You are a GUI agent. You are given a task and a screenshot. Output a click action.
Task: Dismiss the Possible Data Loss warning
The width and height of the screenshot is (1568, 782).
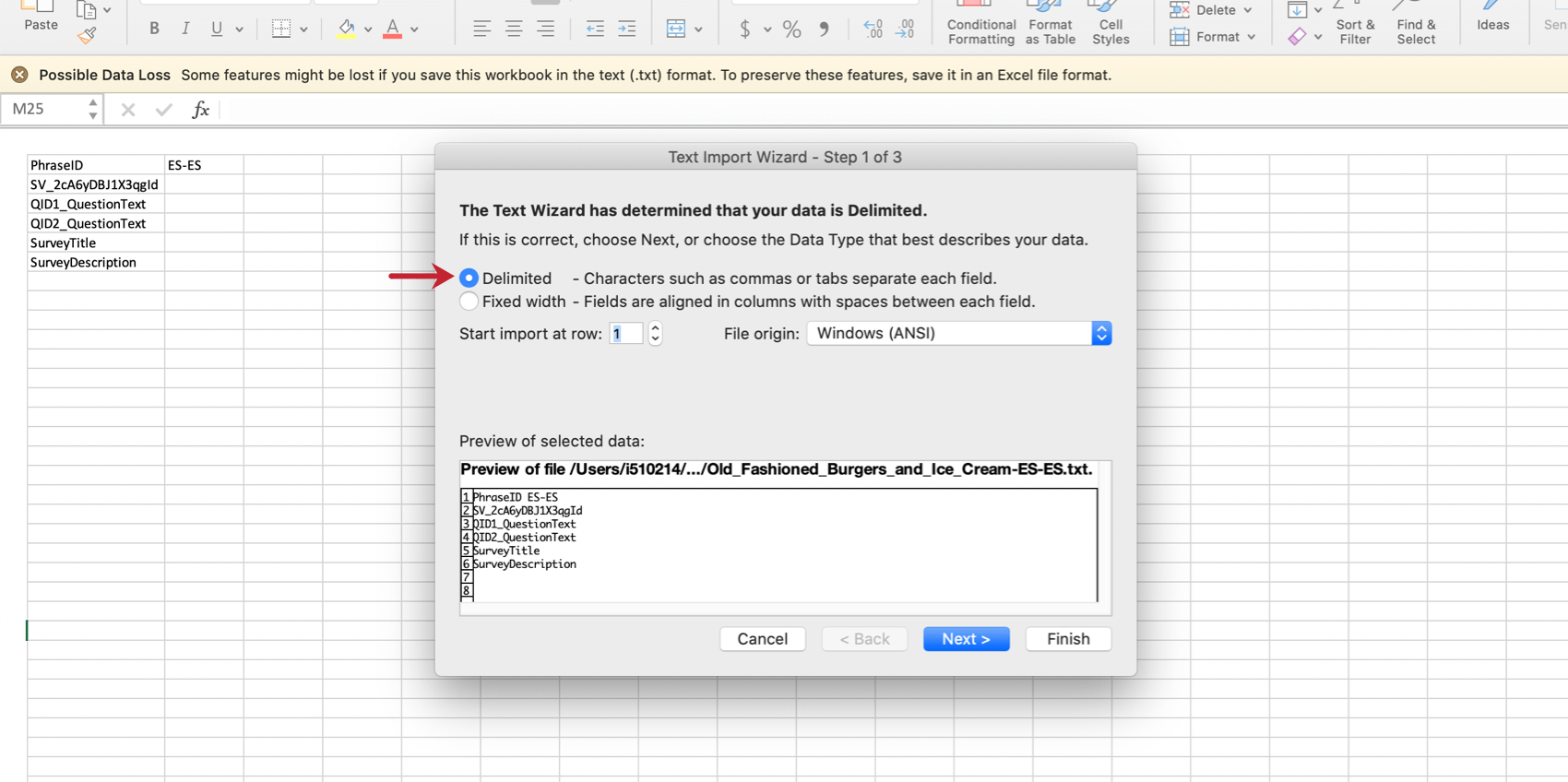point(19,75)
